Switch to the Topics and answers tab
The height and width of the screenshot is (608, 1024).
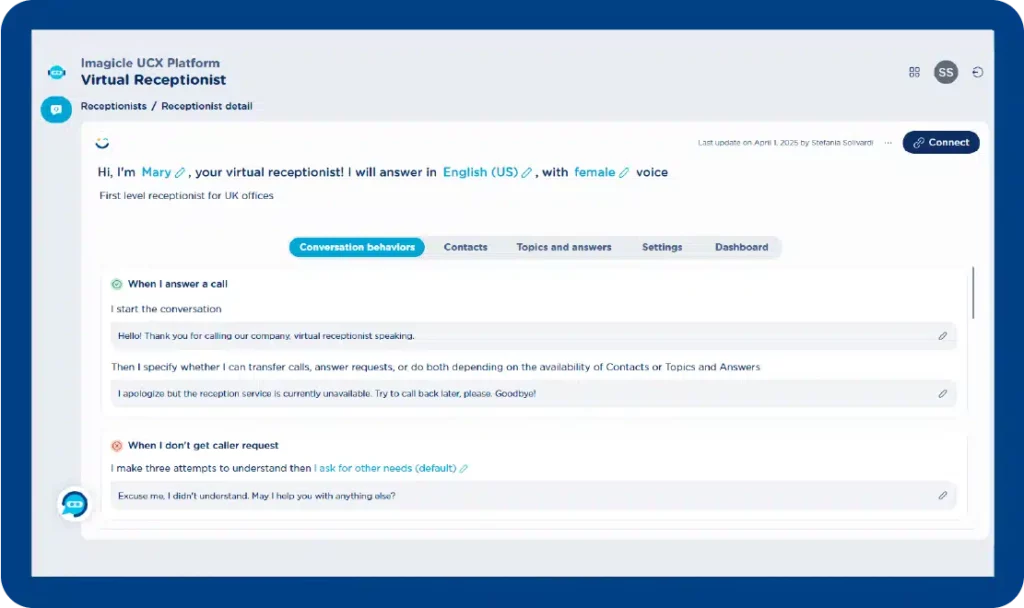click(564, 246)
